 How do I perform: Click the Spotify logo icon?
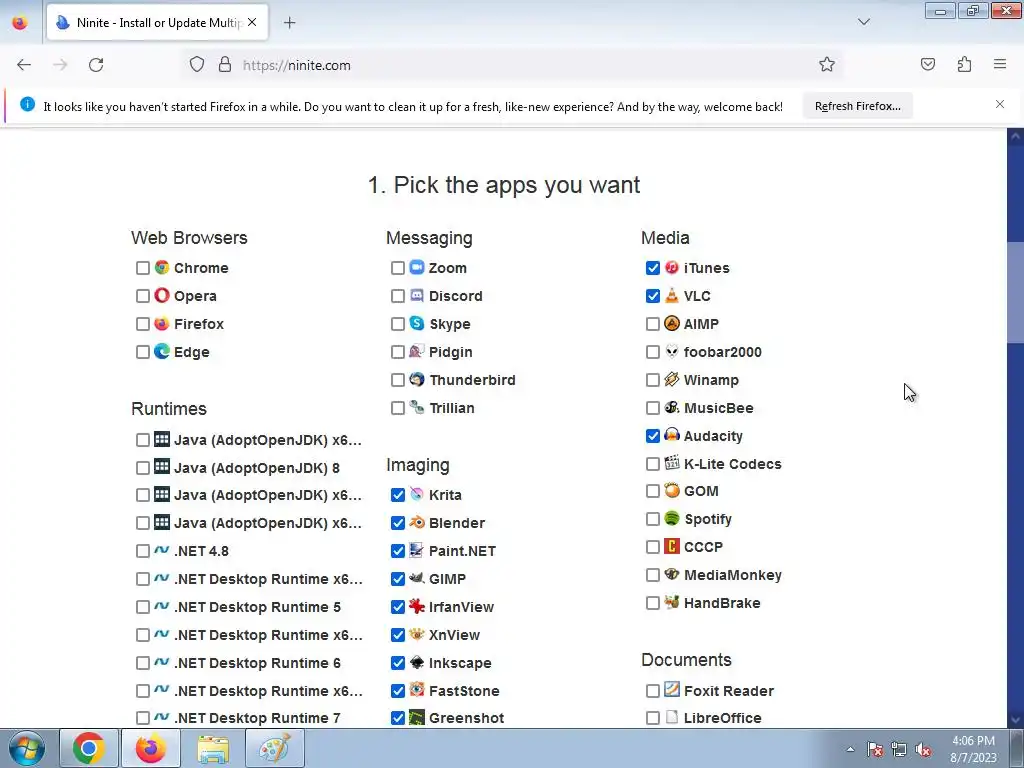tap(671, 519)
